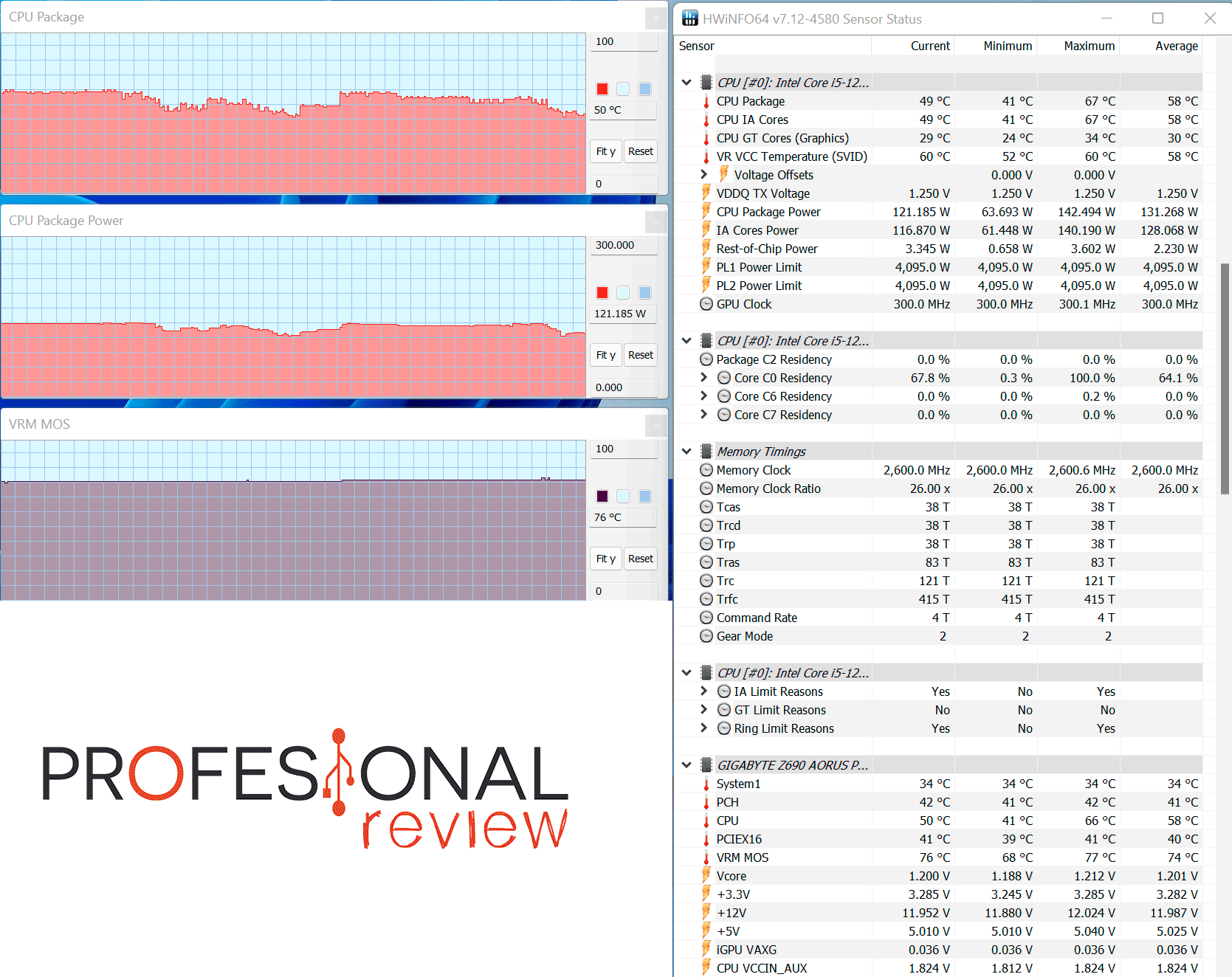Viewport: 1232px width, 977px height.
Task: Click the IA Cores Power lightning icon
Action: (706, 229)
